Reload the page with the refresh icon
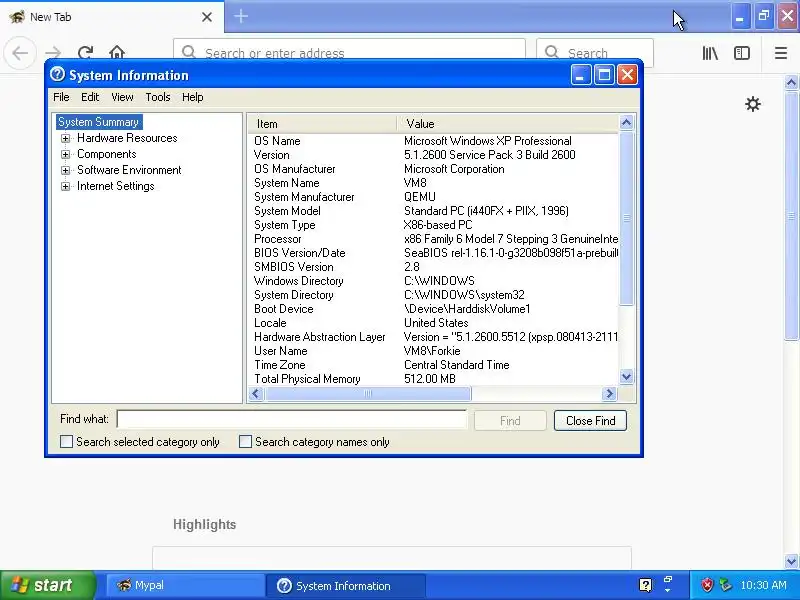 (x=85, y=53)
